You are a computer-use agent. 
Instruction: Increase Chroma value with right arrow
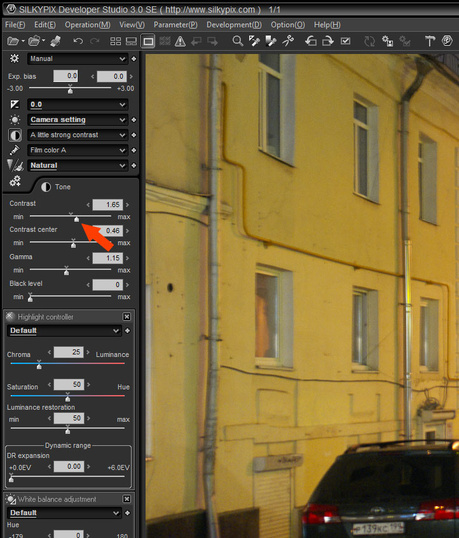coord(88,352)
